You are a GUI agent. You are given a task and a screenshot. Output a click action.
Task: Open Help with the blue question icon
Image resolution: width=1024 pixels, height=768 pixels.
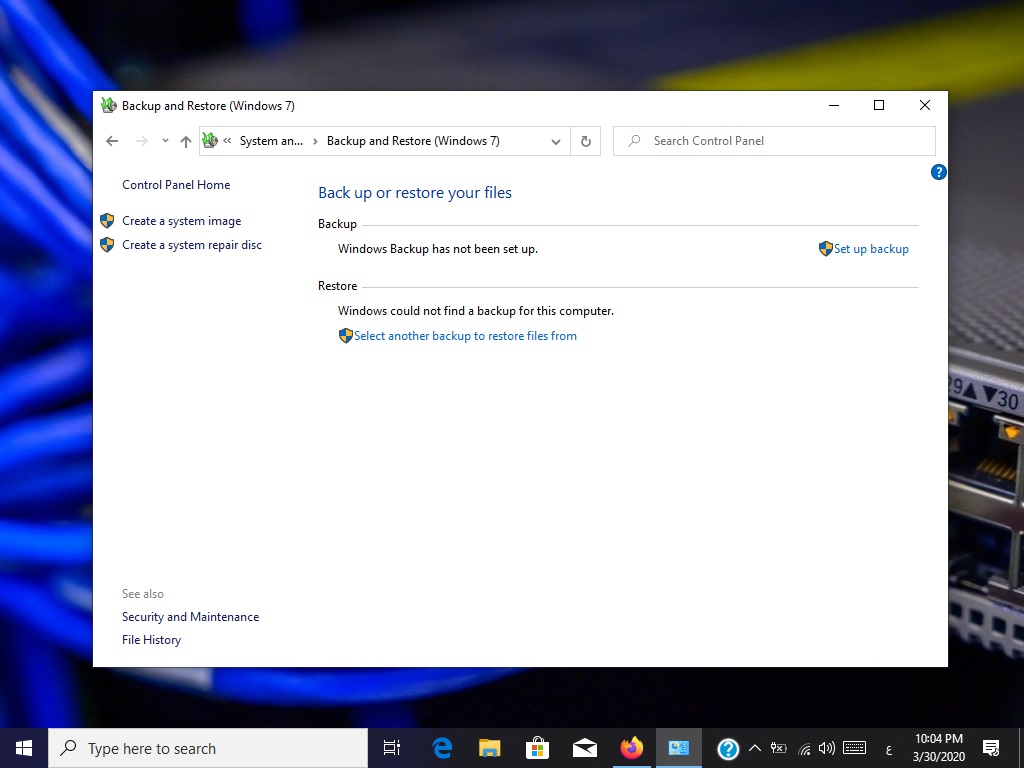(x=938, y=172)
